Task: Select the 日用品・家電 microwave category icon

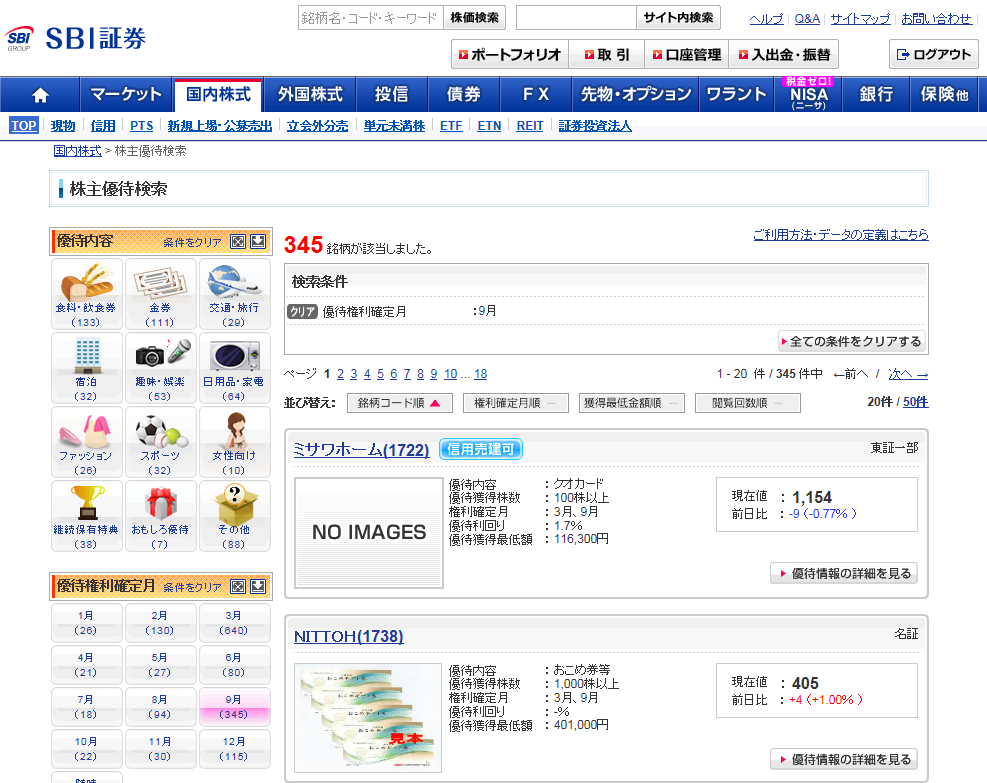Action: [x=234, y=368]
